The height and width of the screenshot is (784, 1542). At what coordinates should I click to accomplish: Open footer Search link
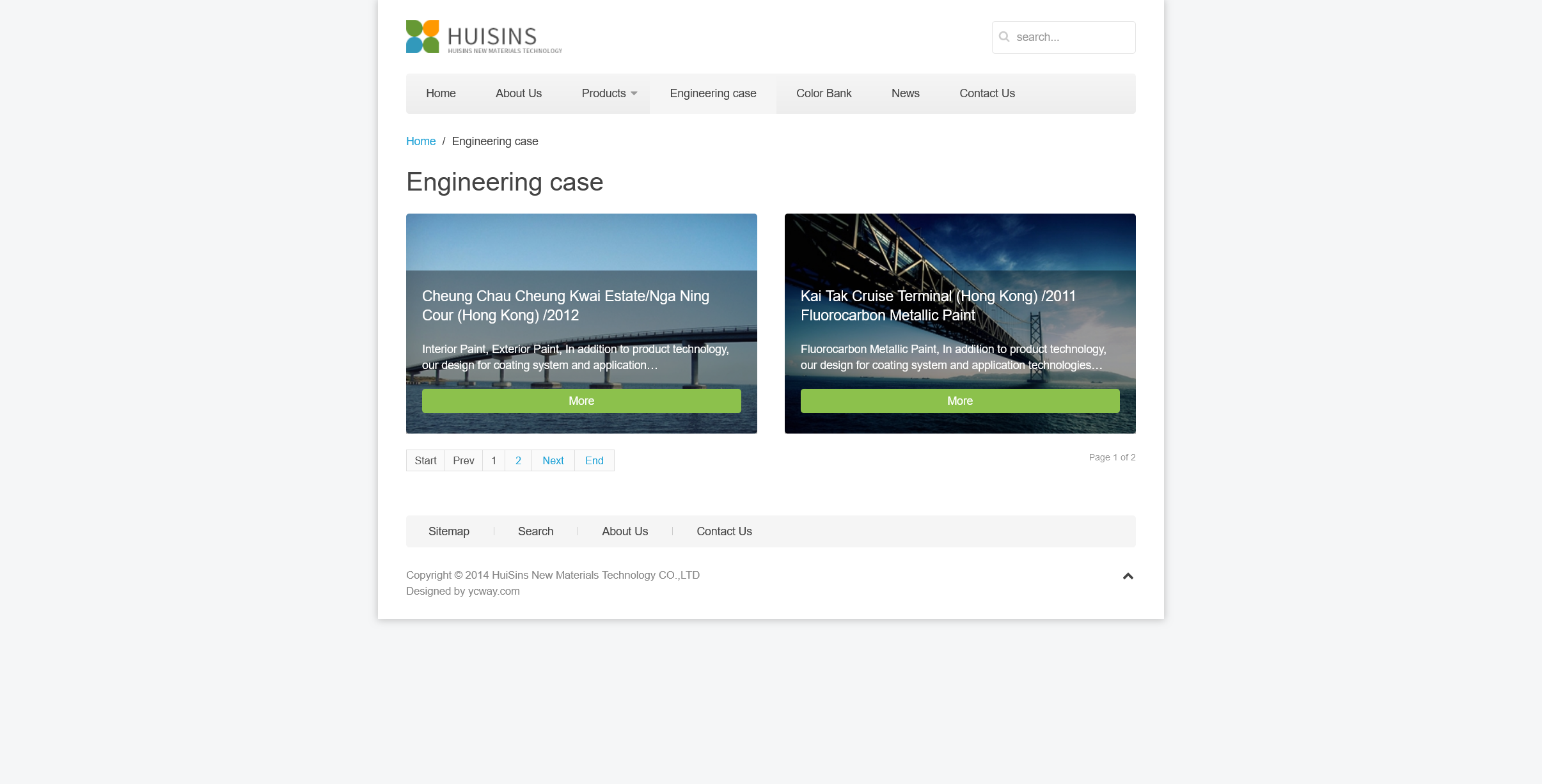click(x=535, y=531)
